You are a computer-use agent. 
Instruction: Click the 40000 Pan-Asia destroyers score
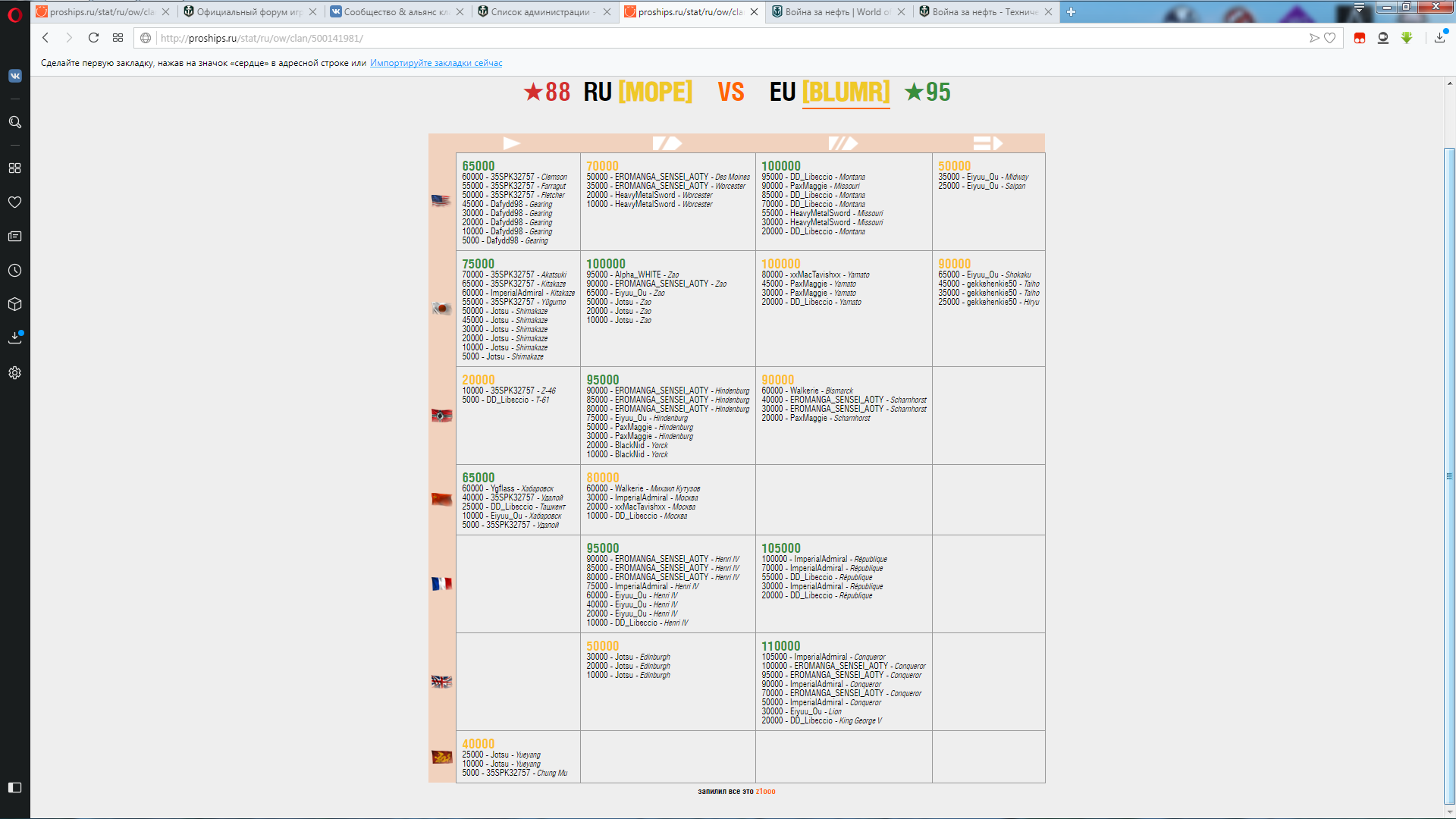(478, 744)
